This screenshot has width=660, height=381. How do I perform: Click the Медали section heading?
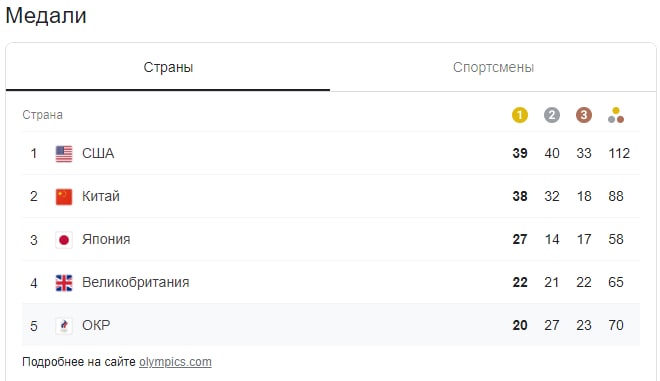click(x=46, y=16)
